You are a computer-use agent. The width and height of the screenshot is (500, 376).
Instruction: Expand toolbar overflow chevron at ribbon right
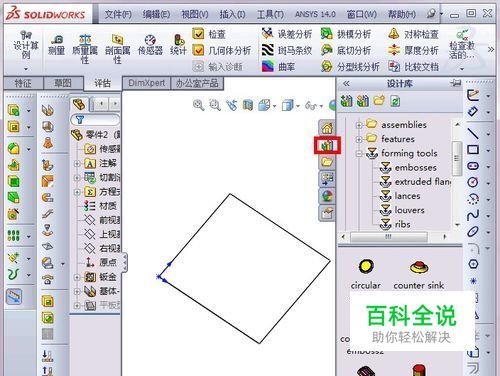pos(491,50)
